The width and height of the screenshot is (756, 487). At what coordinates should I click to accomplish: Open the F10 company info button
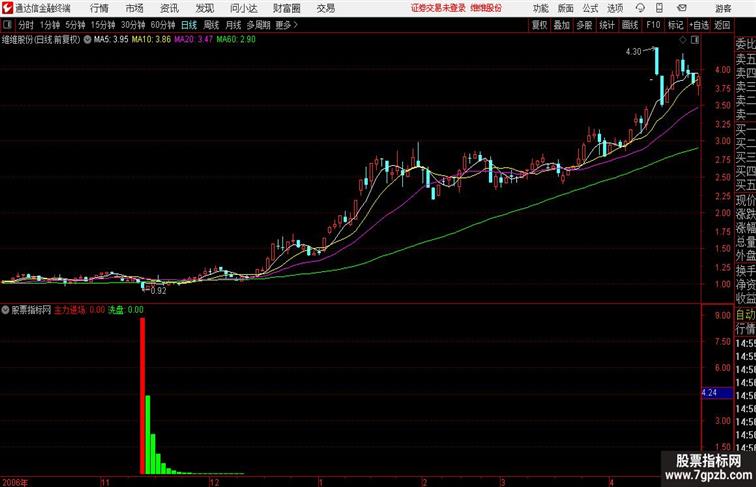click(653, 25)
